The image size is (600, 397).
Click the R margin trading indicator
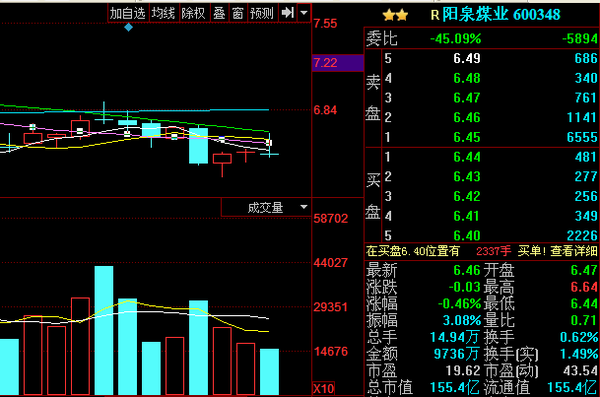tap(435, 15)
